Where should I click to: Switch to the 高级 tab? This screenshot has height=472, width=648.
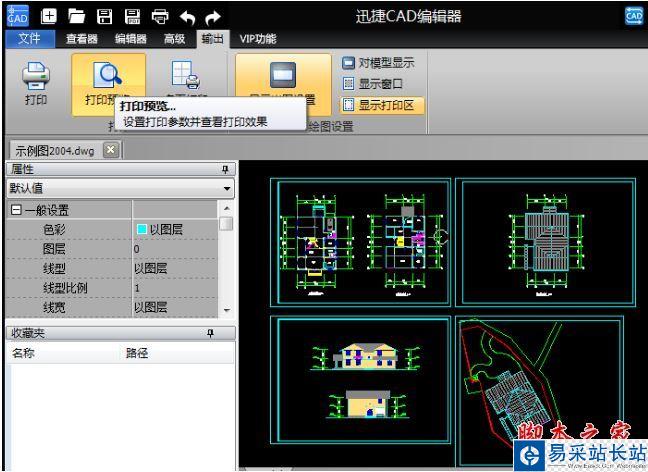click(174, 39)
